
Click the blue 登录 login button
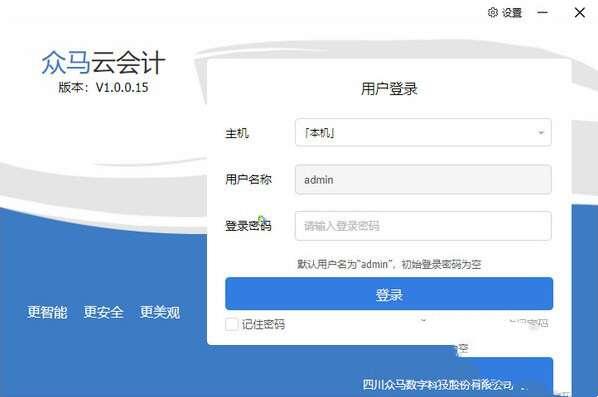[389, 294]
